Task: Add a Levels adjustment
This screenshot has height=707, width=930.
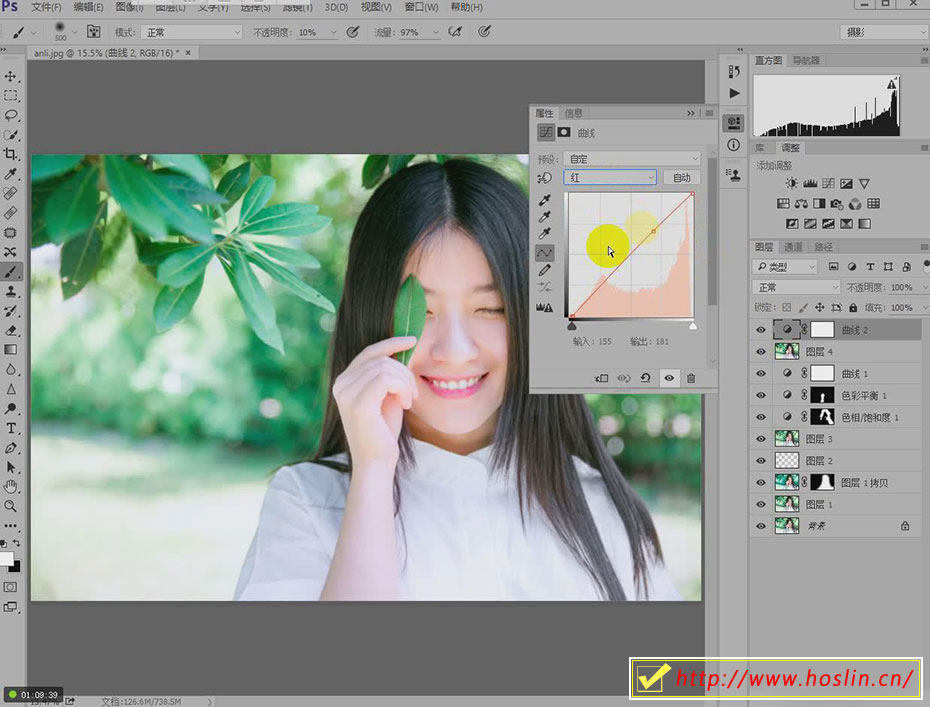Action: click(810, 183)
